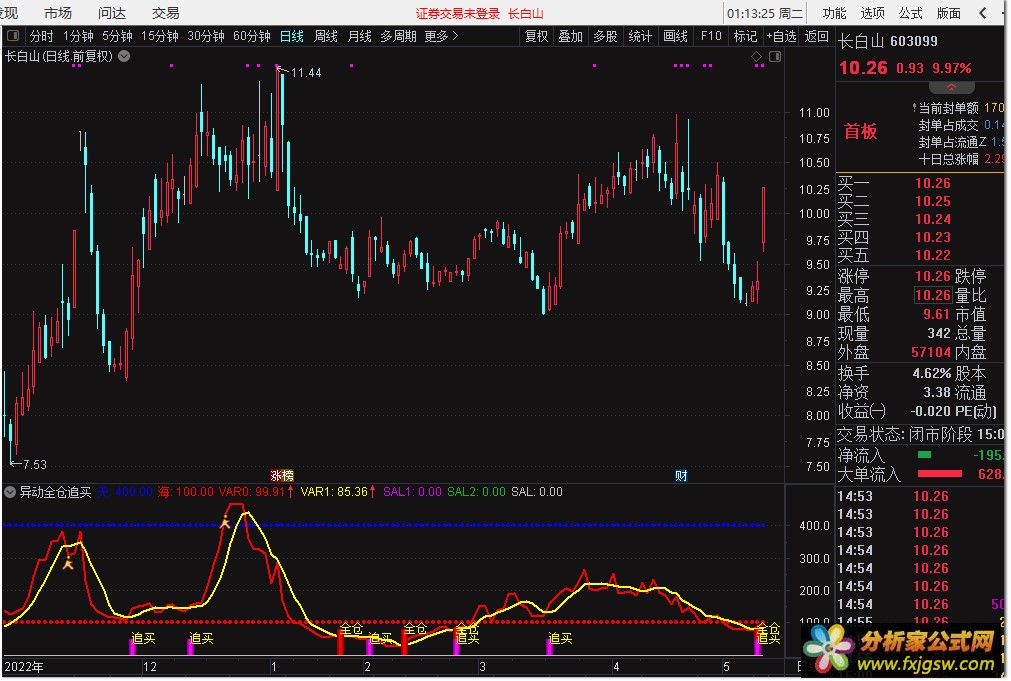Click the 11.44 high price label
The image size is (1011, 681).
306,73
